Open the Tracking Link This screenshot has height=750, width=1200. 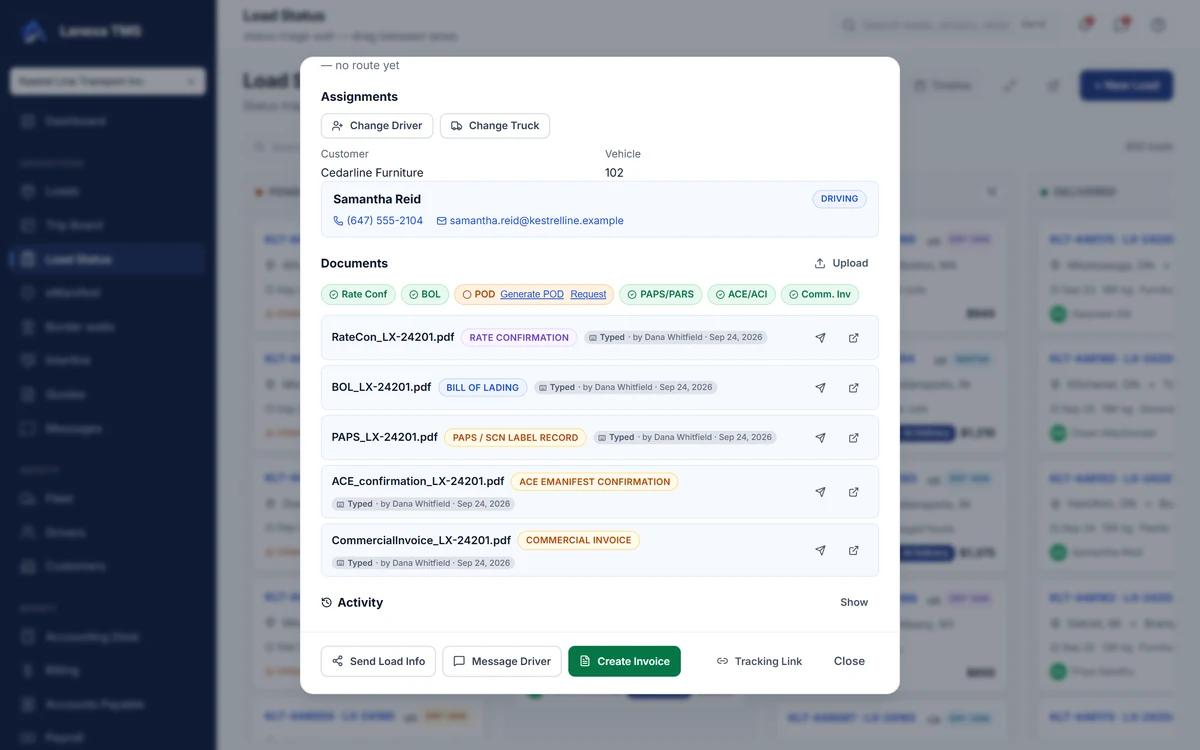[x=759, y=661]
